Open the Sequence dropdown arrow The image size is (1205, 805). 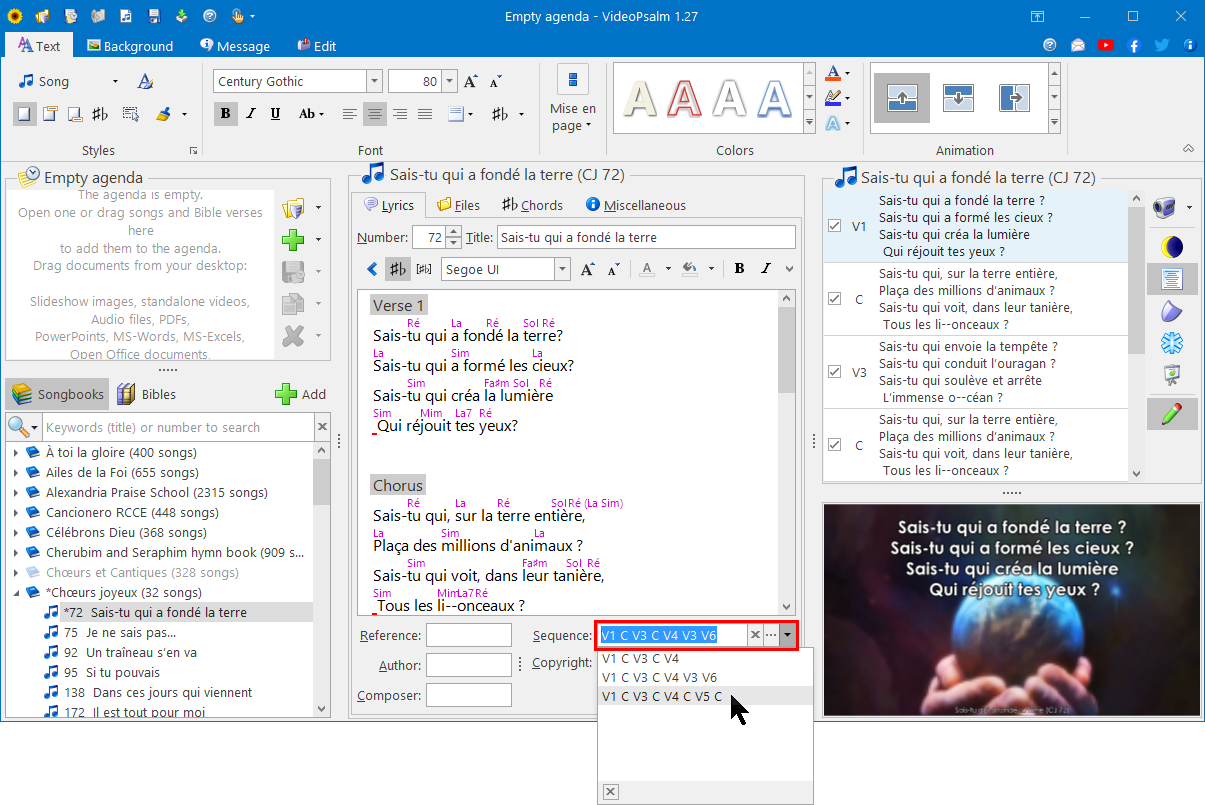tap(788, 635)
